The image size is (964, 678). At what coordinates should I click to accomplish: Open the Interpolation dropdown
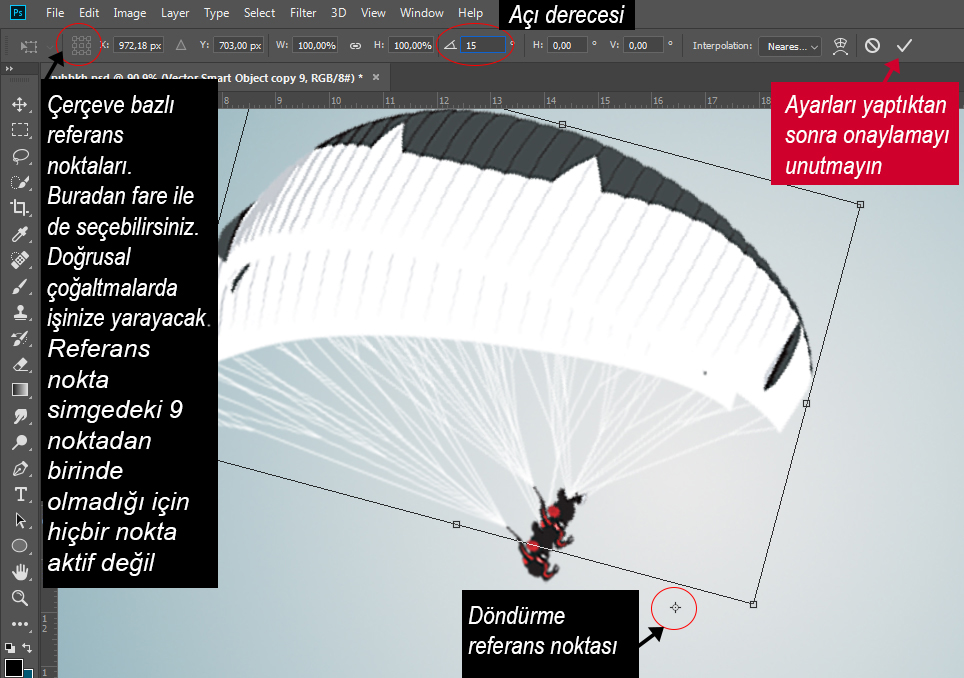790,46
